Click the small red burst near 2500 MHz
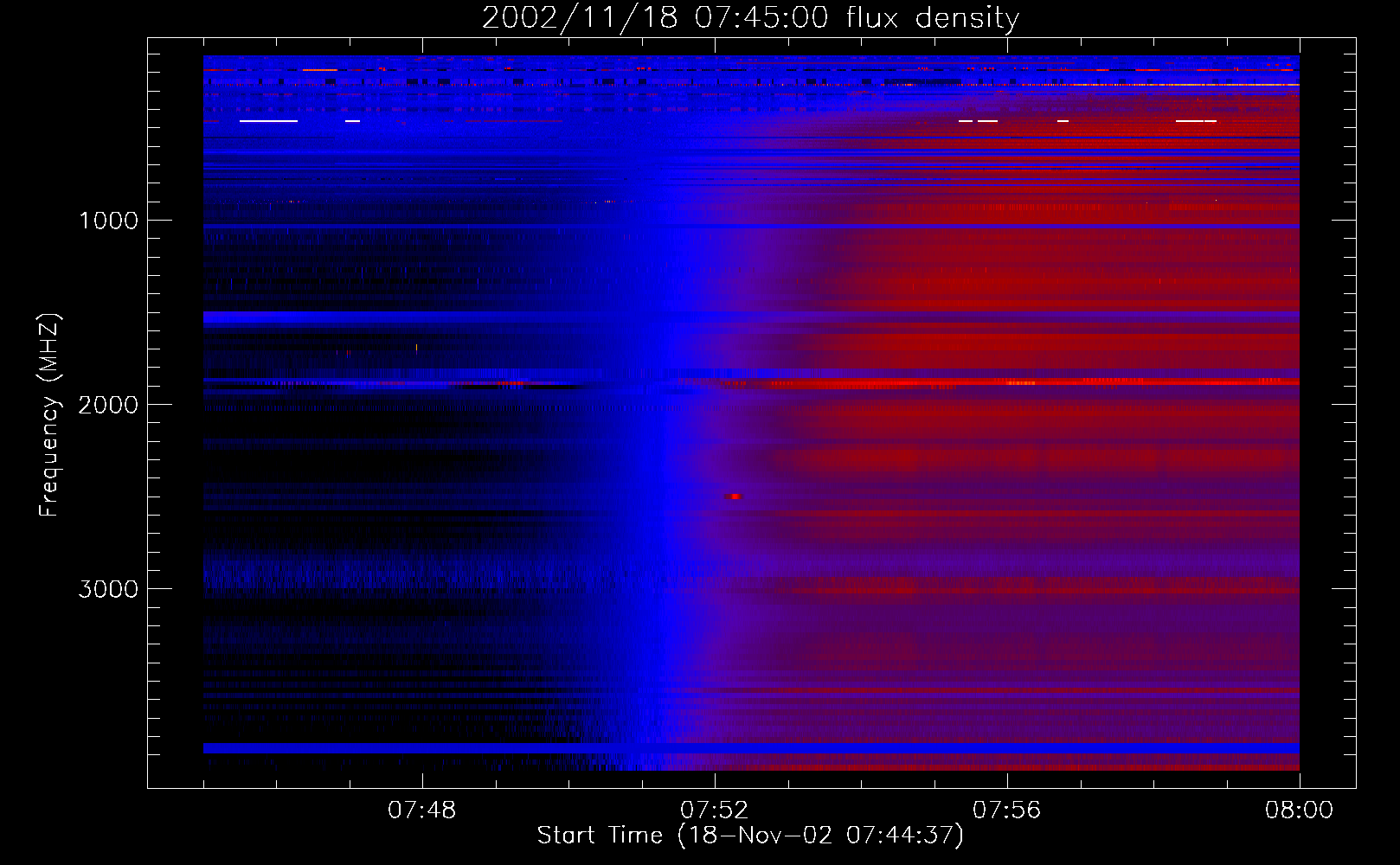The image size is (1400, 865). click(734, 497)
